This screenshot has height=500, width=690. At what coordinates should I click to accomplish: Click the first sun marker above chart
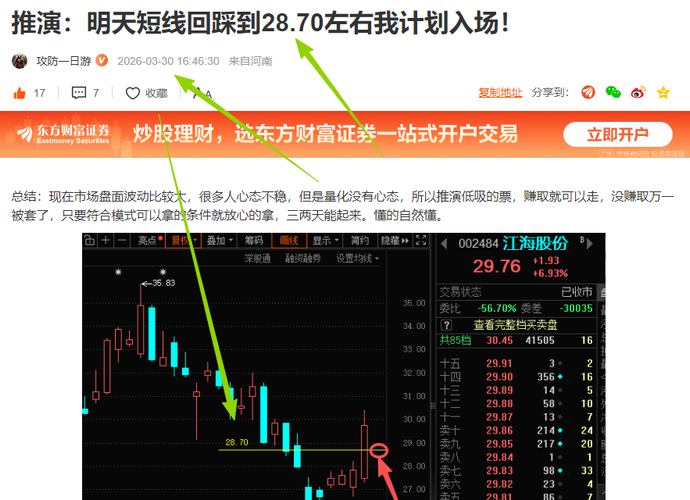(118, 272)
